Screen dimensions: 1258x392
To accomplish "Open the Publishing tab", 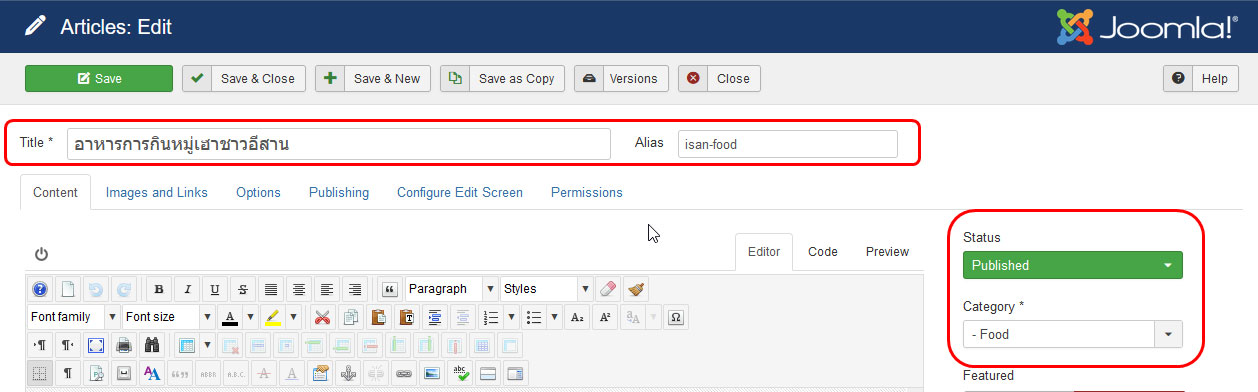I will tap(339, 192).
